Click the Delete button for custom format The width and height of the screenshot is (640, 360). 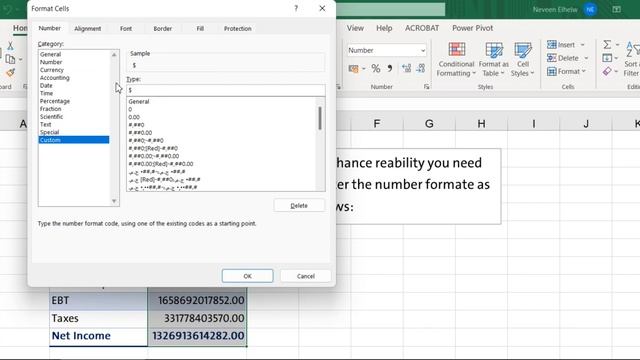[x=299, y=205]
